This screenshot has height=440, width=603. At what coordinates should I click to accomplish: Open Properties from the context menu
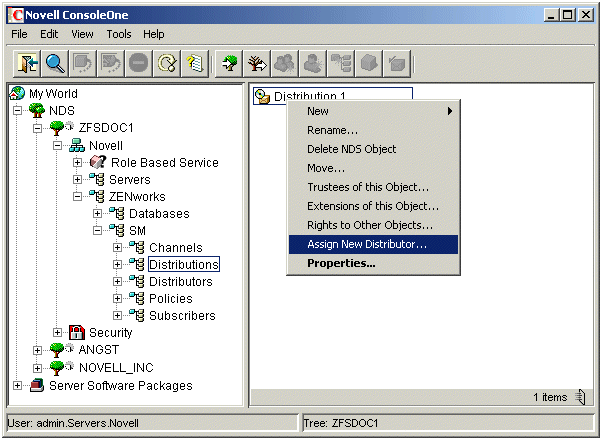tap(373, 263)
